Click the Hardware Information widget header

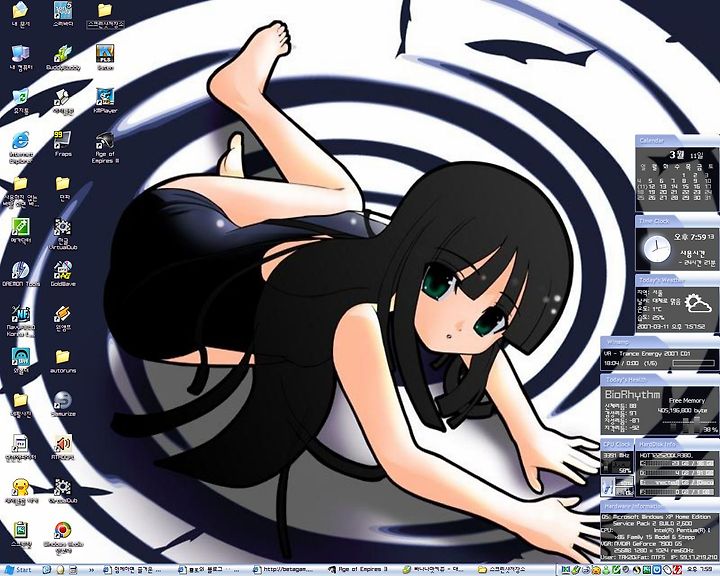pos(659,506)
